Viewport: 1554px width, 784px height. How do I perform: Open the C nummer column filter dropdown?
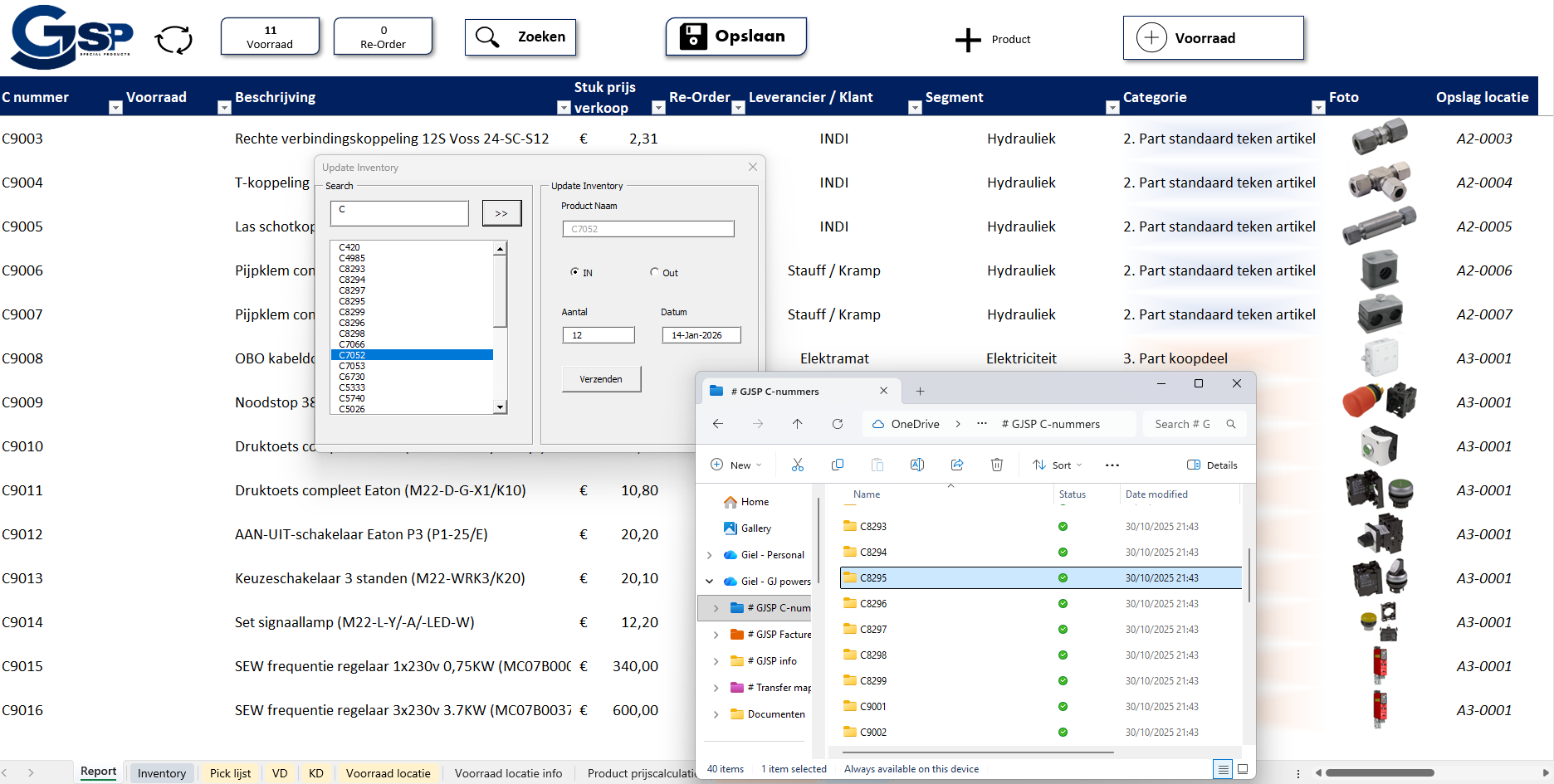click(115, 108)
